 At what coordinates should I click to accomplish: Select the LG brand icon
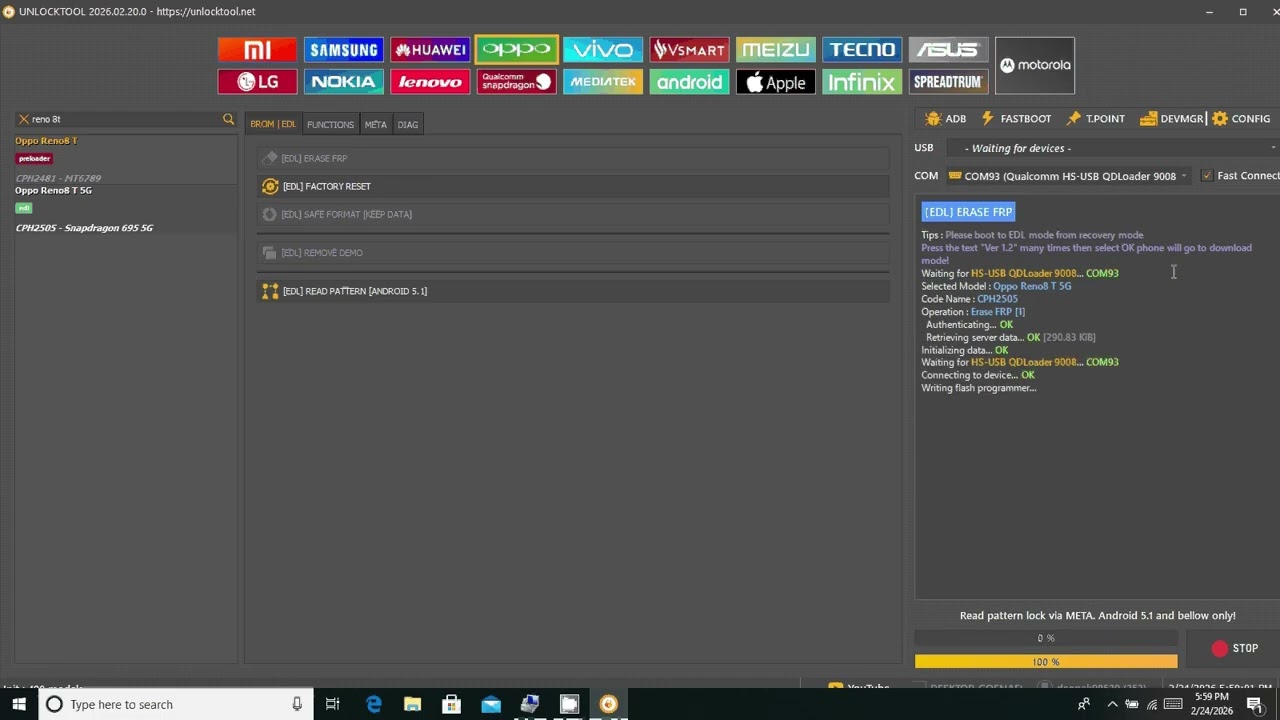click(257, 82)
